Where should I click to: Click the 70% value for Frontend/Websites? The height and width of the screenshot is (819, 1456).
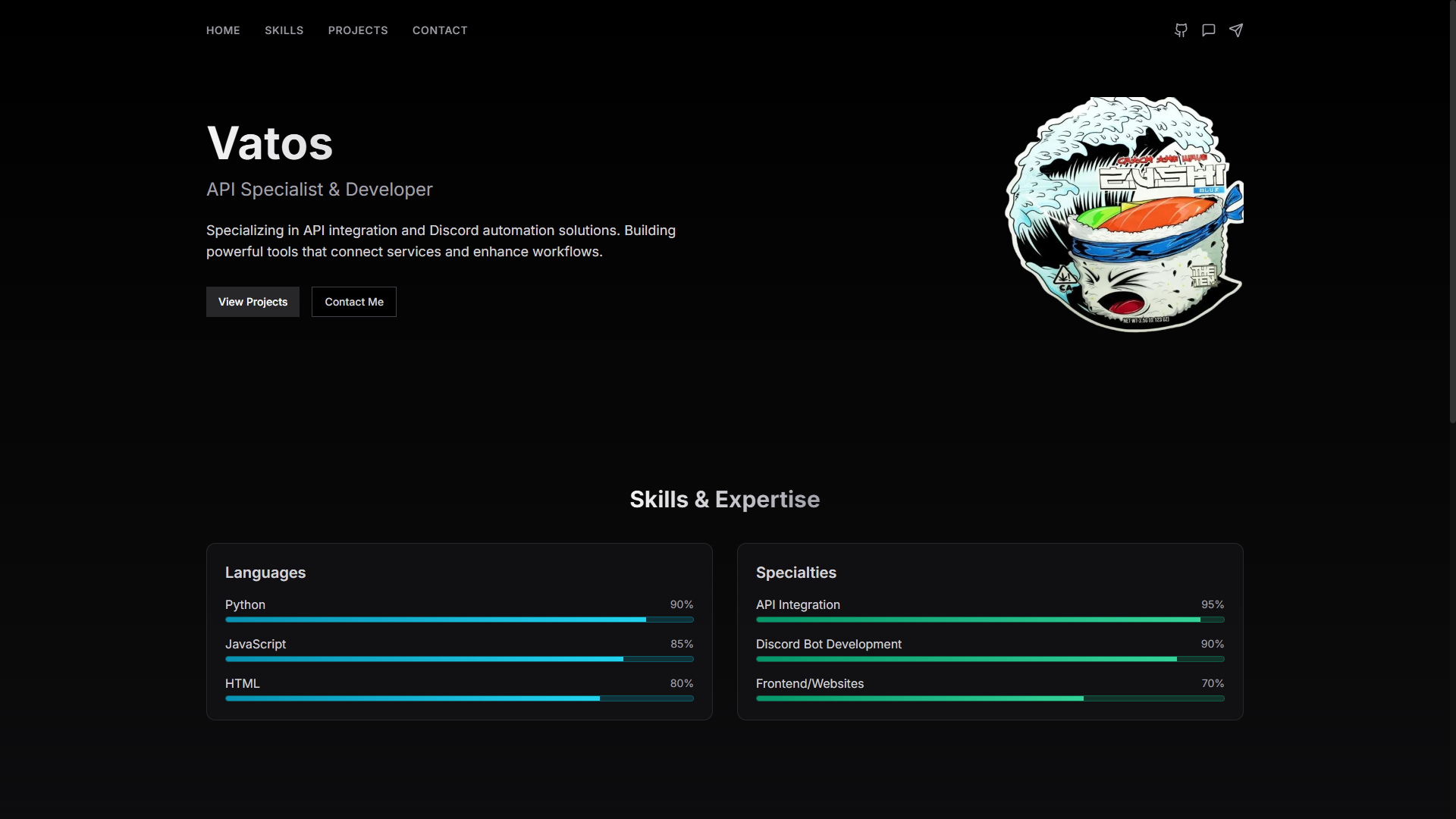click(1213, 683)
